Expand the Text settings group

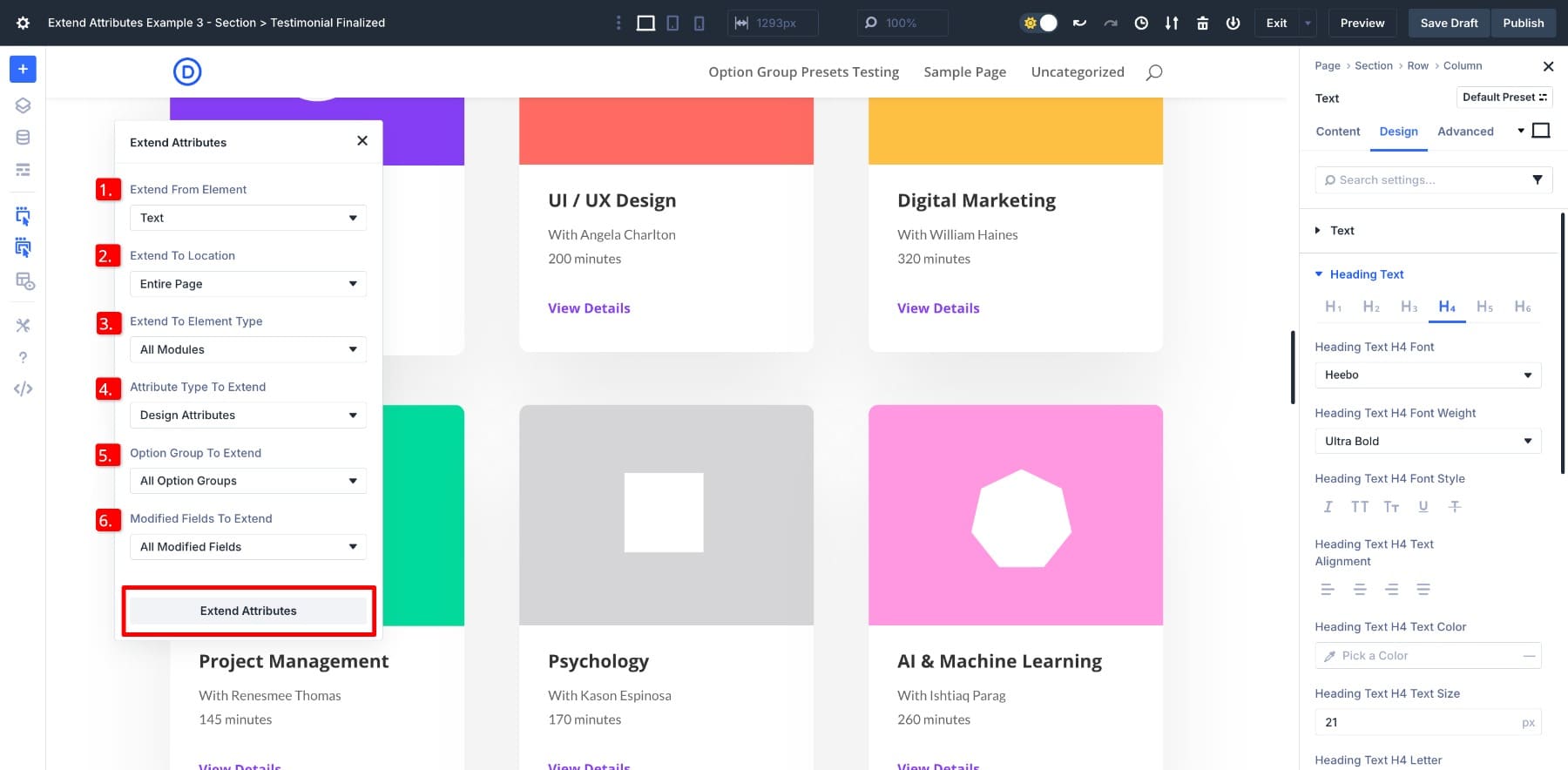click(1342, 231)
